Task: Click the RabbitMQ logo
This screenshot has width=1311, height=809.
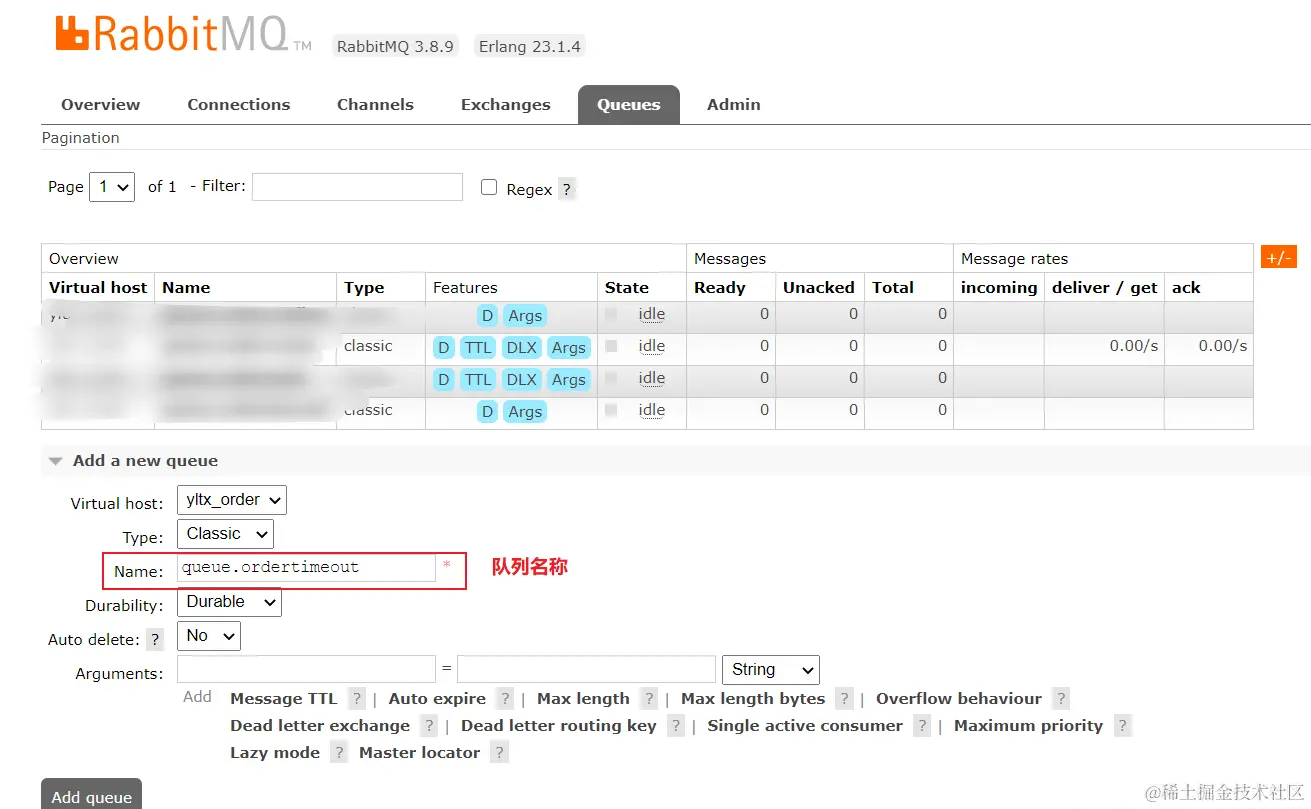Action: coord(184,35)
